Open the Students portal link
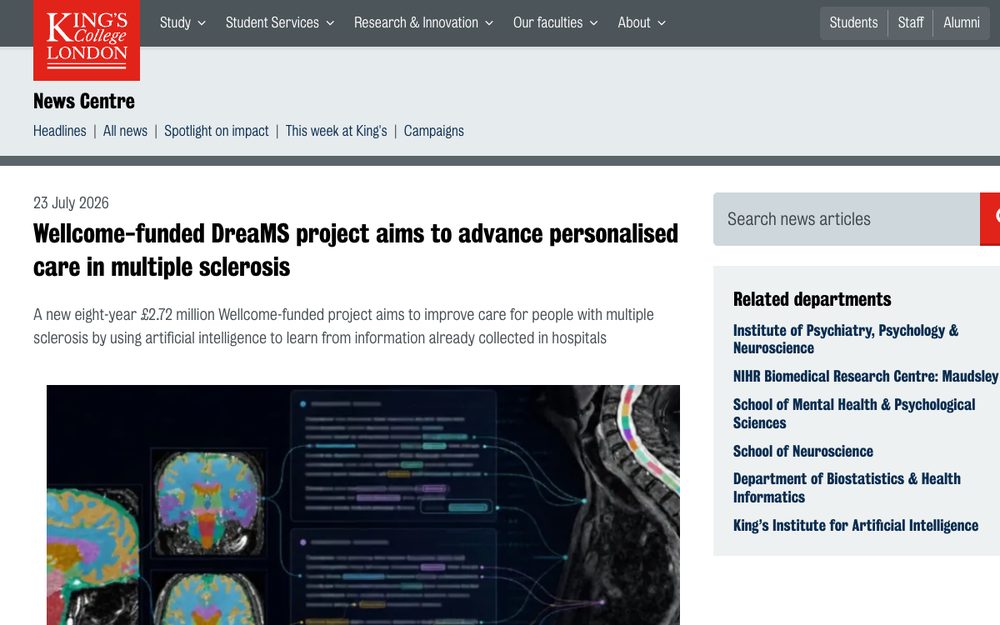This screenshot has width=1000, height=625. coord(853,23)
